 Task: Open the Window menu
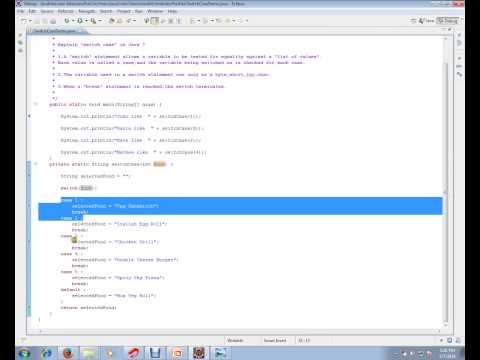pos(155,11)
